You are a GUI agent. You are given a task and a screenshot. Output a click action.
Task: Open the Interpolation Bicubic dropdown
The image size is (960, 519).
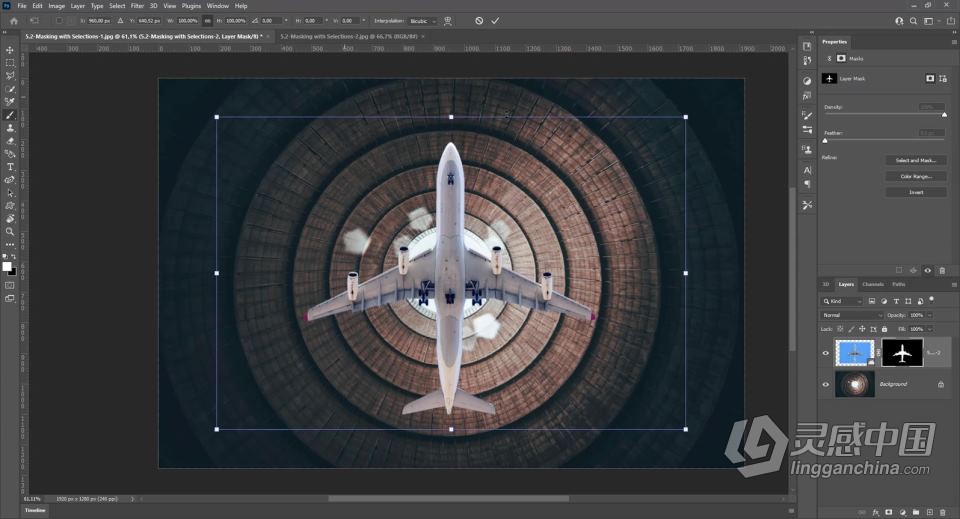[x=422, y=21]
